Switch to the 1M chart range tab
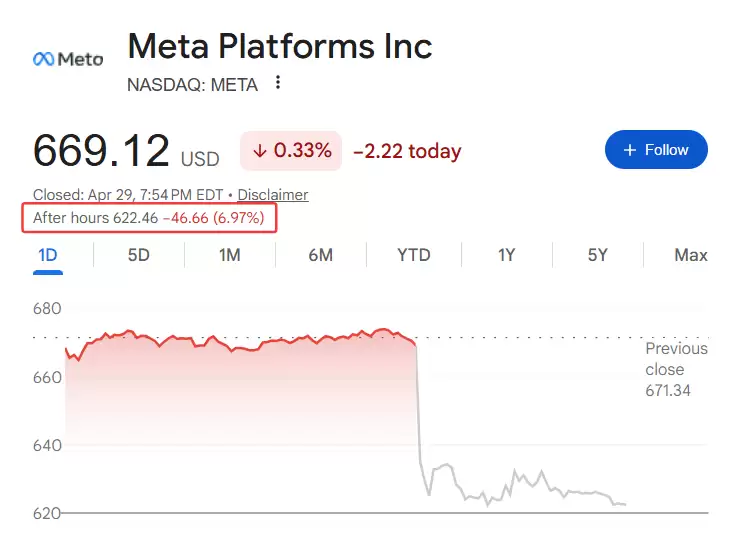 (229, 255)
